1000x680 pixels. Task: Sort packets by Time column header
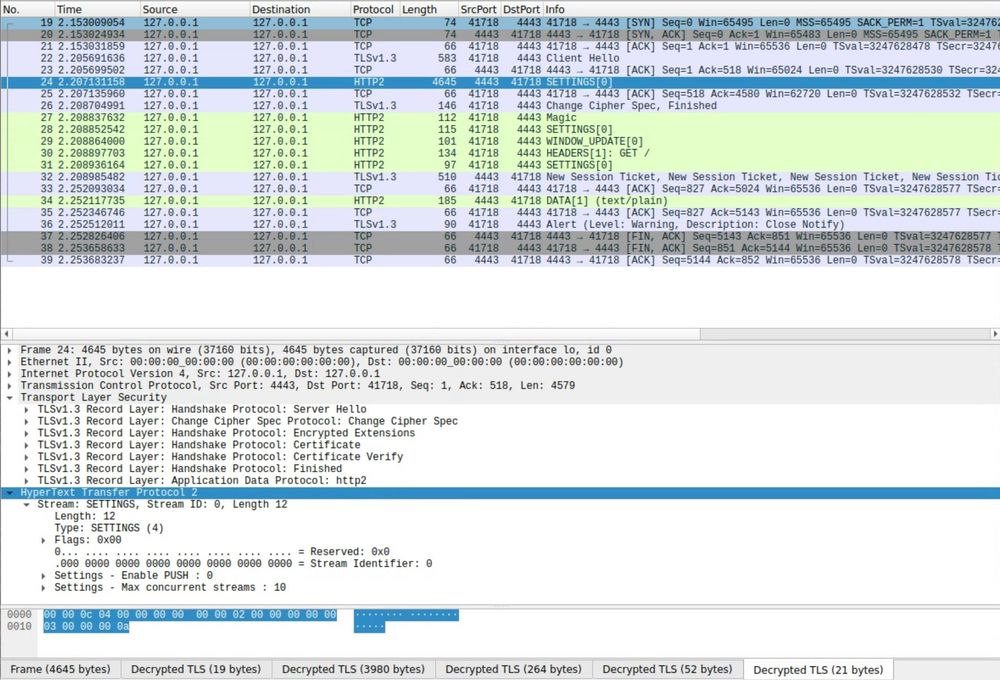(97, 10)
